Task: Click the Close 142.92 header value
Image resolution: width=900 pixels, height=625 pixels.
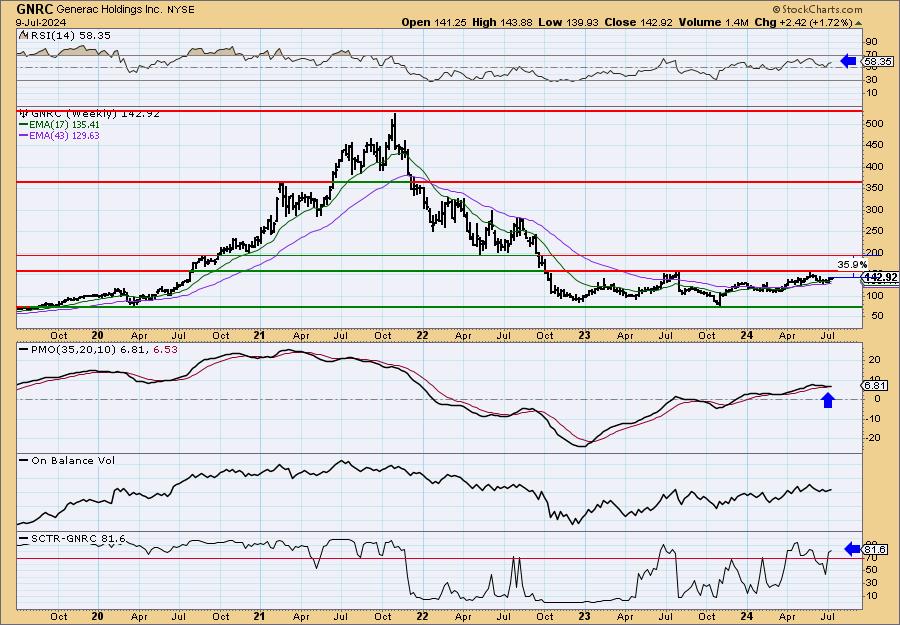Action: [x=638, y=22]
